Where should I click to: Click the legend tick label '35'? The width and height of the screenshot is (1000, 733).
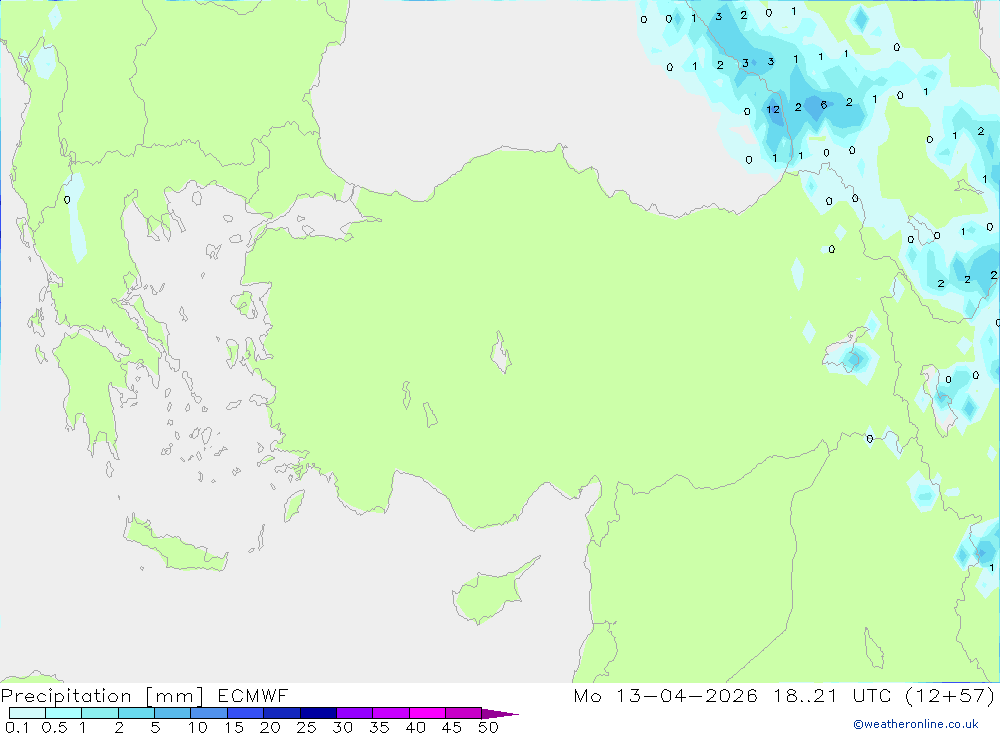click(379, 727)
